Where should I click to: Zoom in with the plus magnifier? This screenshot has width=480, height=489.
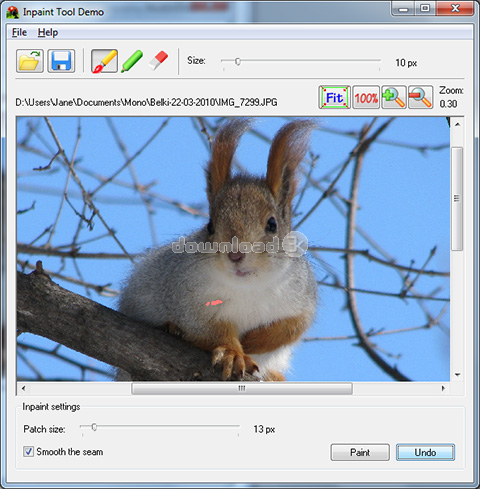pyautogui.click(x=394, y=97)
